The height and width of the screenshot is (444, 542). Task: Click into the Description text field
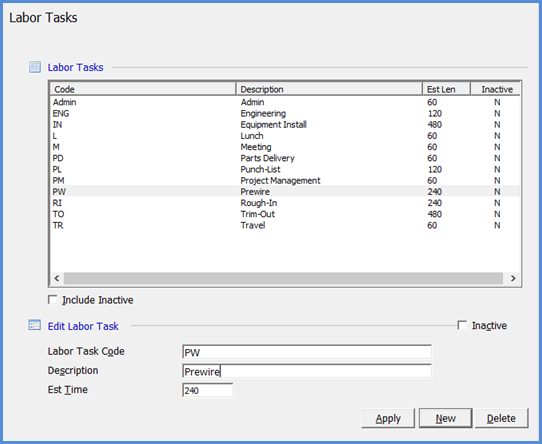tap(307, 371)
